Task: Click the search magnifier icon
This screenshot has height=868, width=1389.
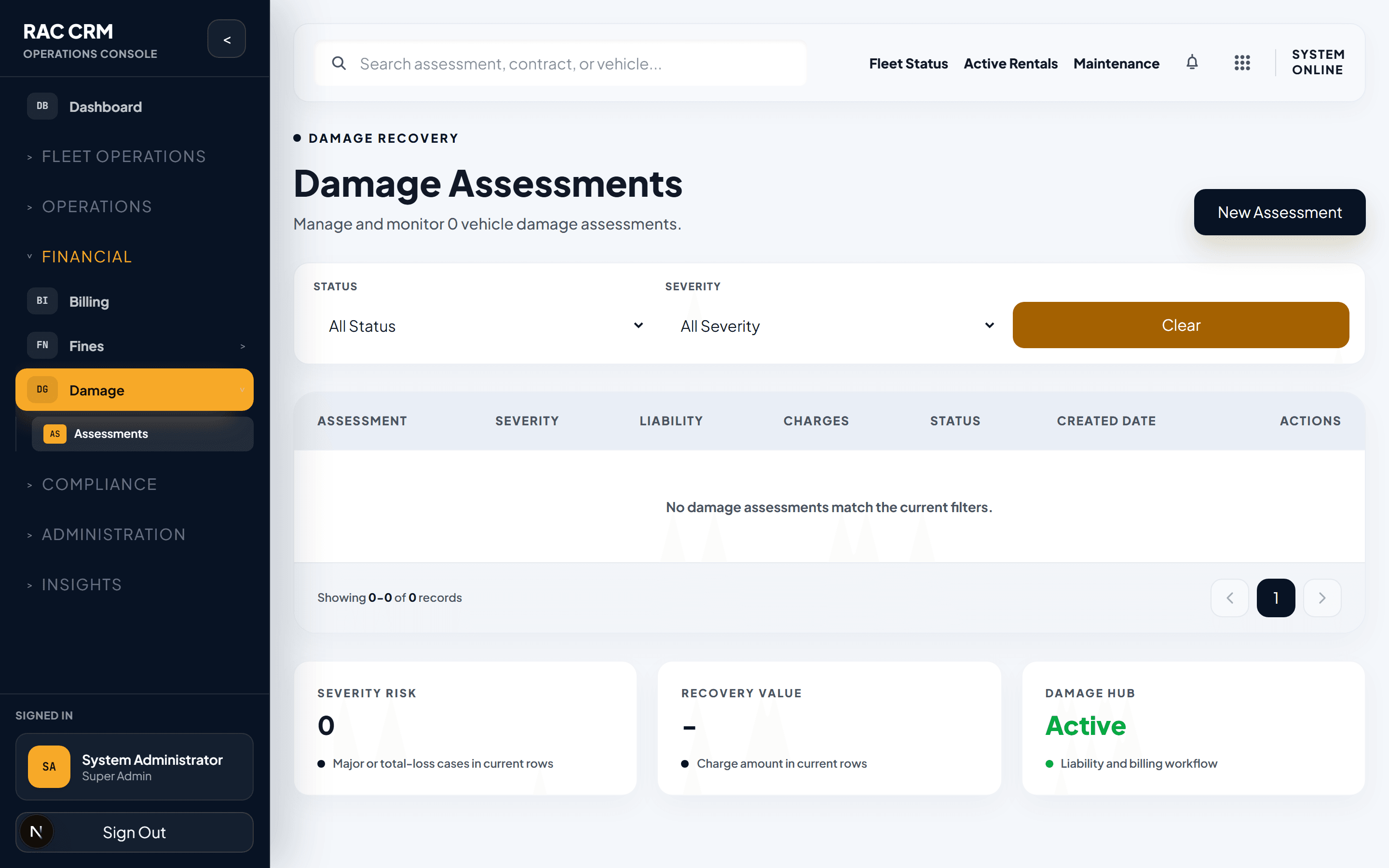Action: (x=339, y=63)
